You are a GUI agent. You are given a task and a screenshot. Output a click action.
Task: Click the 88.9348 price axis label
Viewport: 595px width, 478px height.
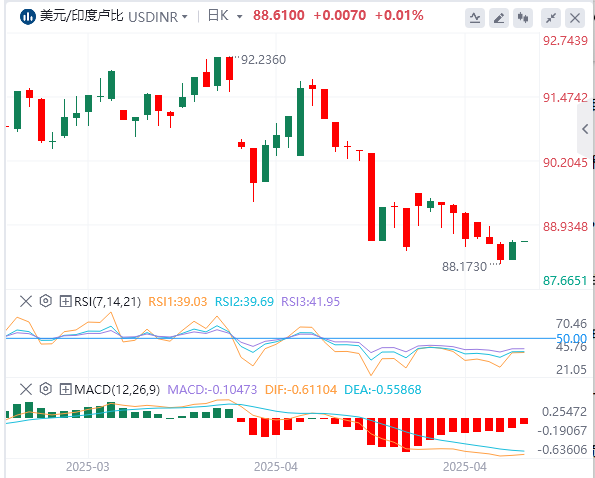tap(565, 227)
